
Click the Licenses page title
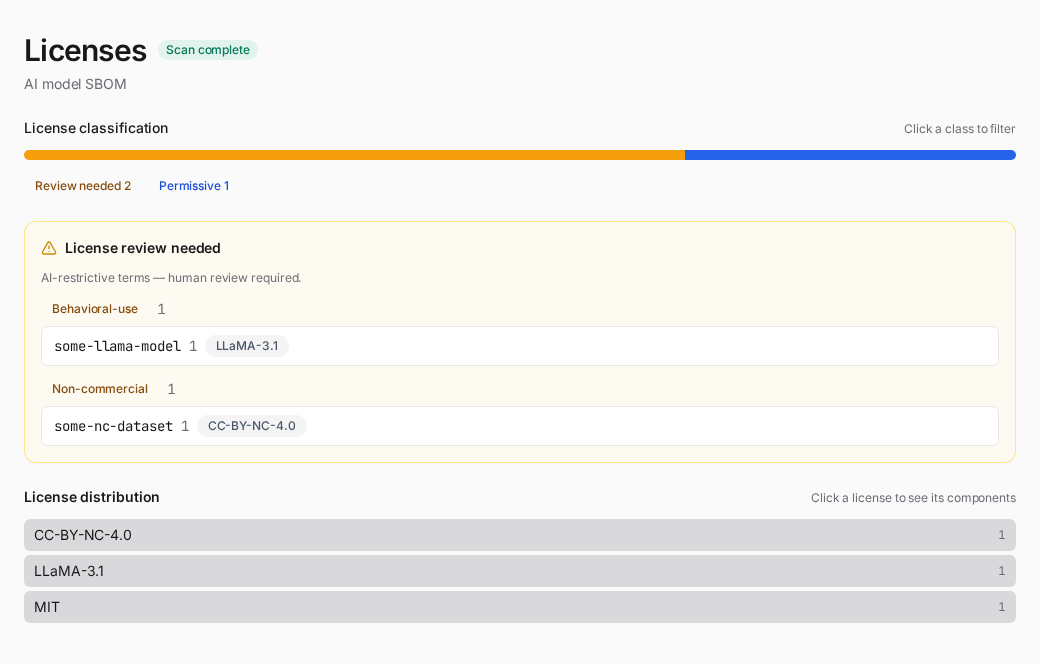(85, 50)
